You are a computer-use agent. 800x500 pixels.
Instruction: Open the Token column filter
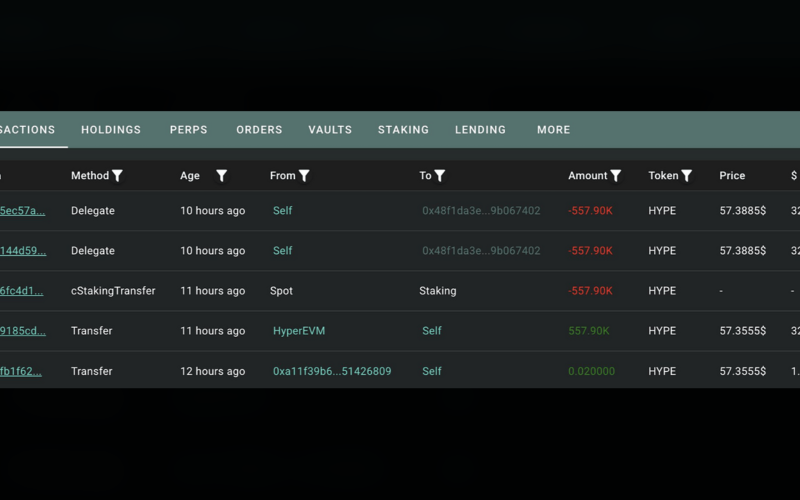[687, 176]
